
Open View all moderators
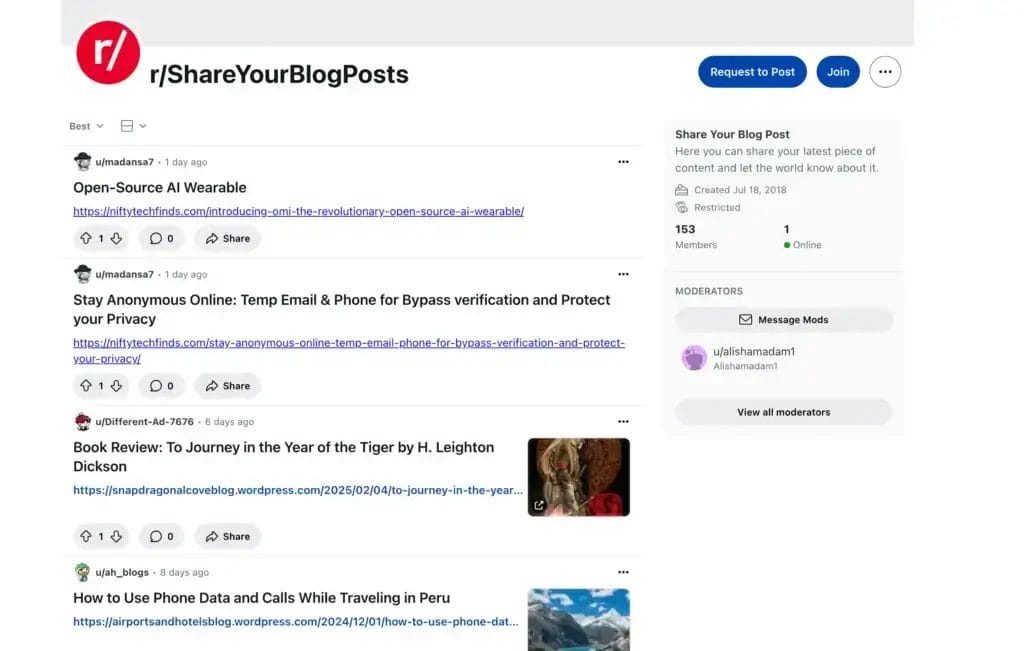783,411
